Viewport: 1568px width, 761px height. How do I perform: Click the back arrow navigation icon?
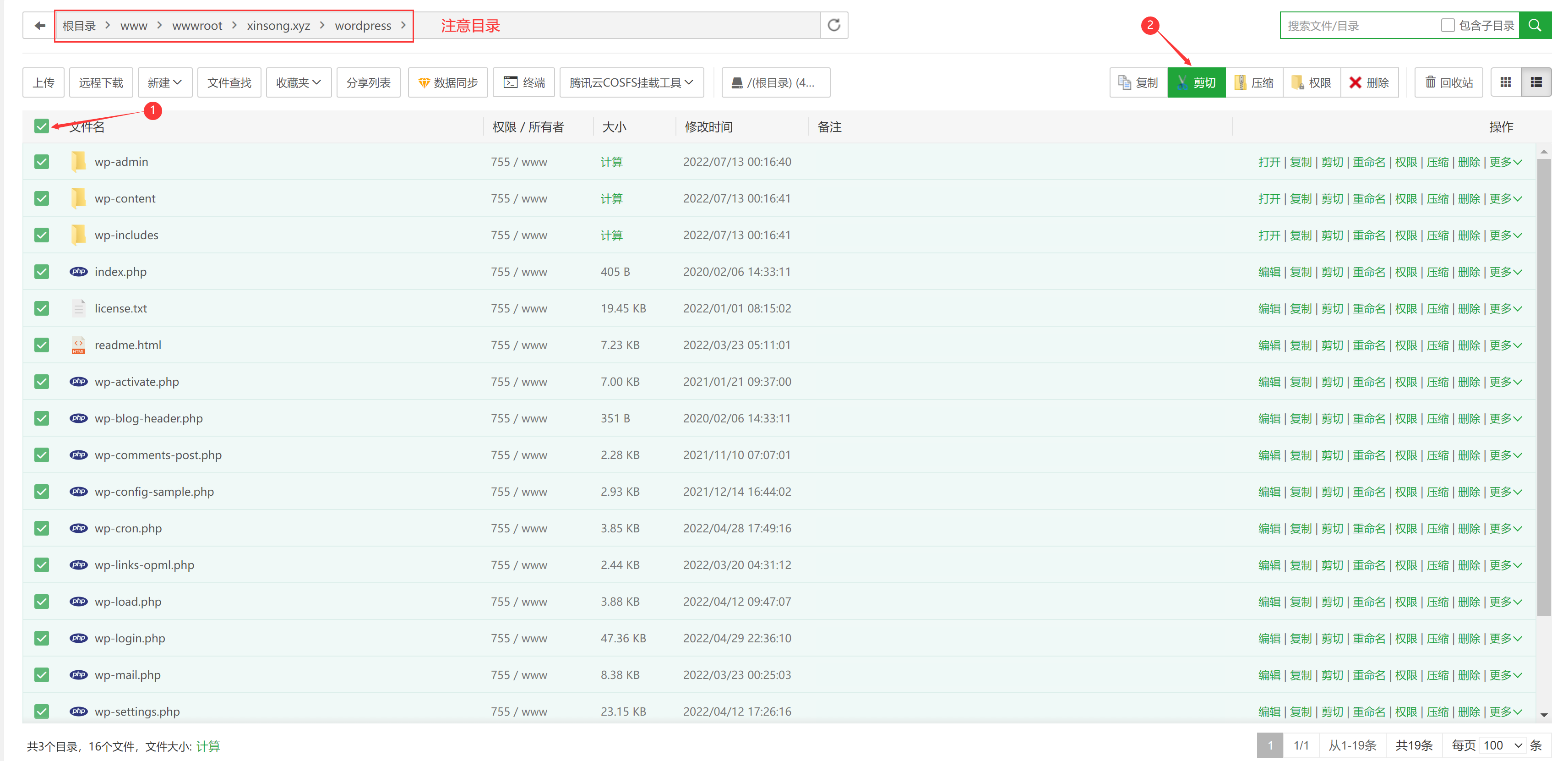39,26
